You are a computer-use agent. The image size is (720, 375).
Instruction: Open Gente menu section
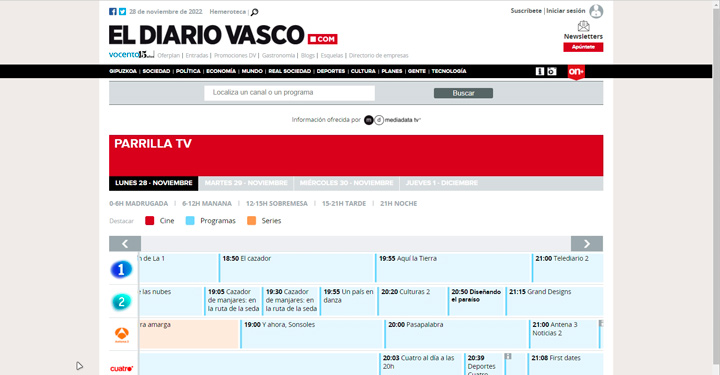pos(417,71)
